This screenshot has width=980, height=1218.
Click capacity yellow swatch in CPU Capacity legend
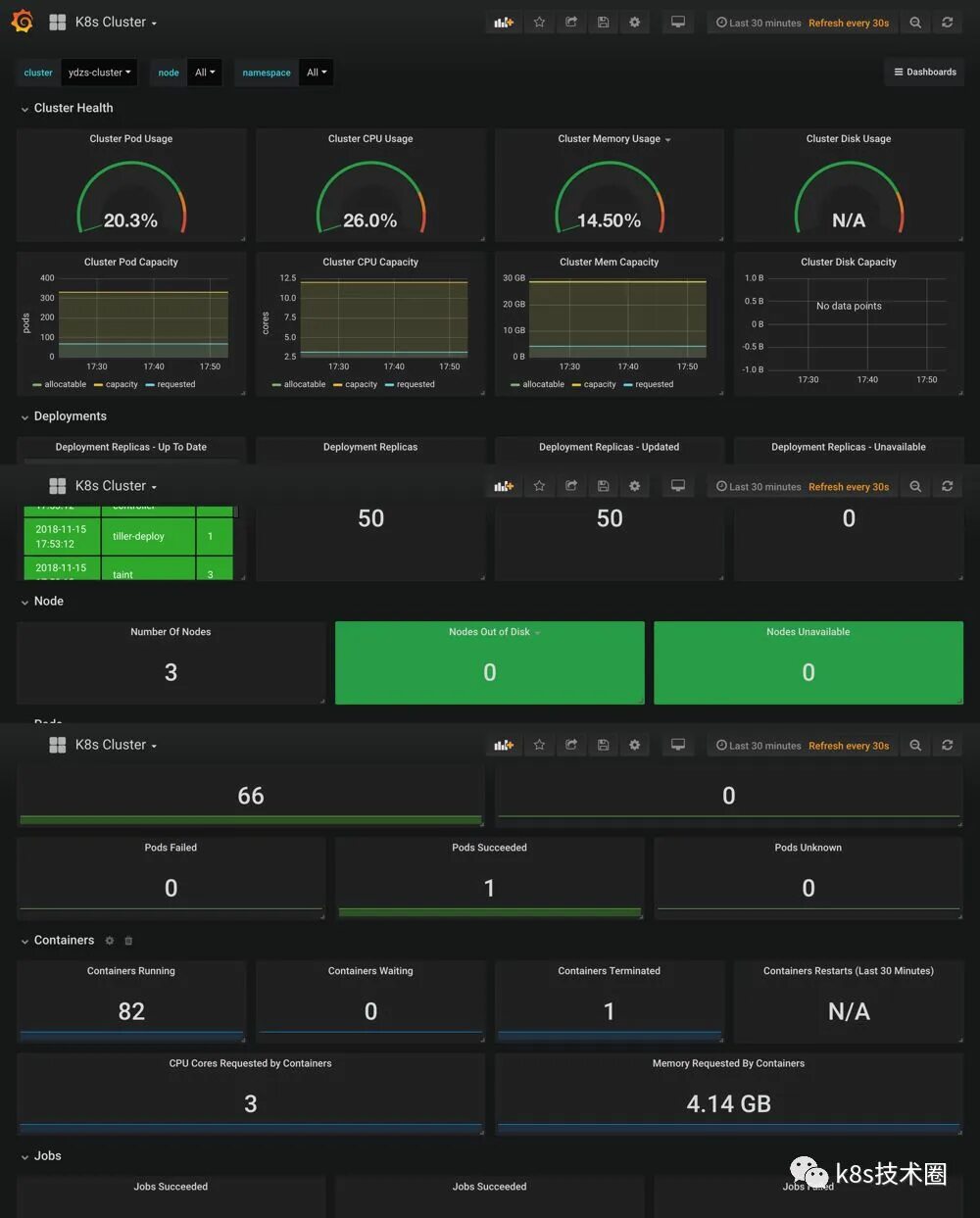[x=337, y=385]
